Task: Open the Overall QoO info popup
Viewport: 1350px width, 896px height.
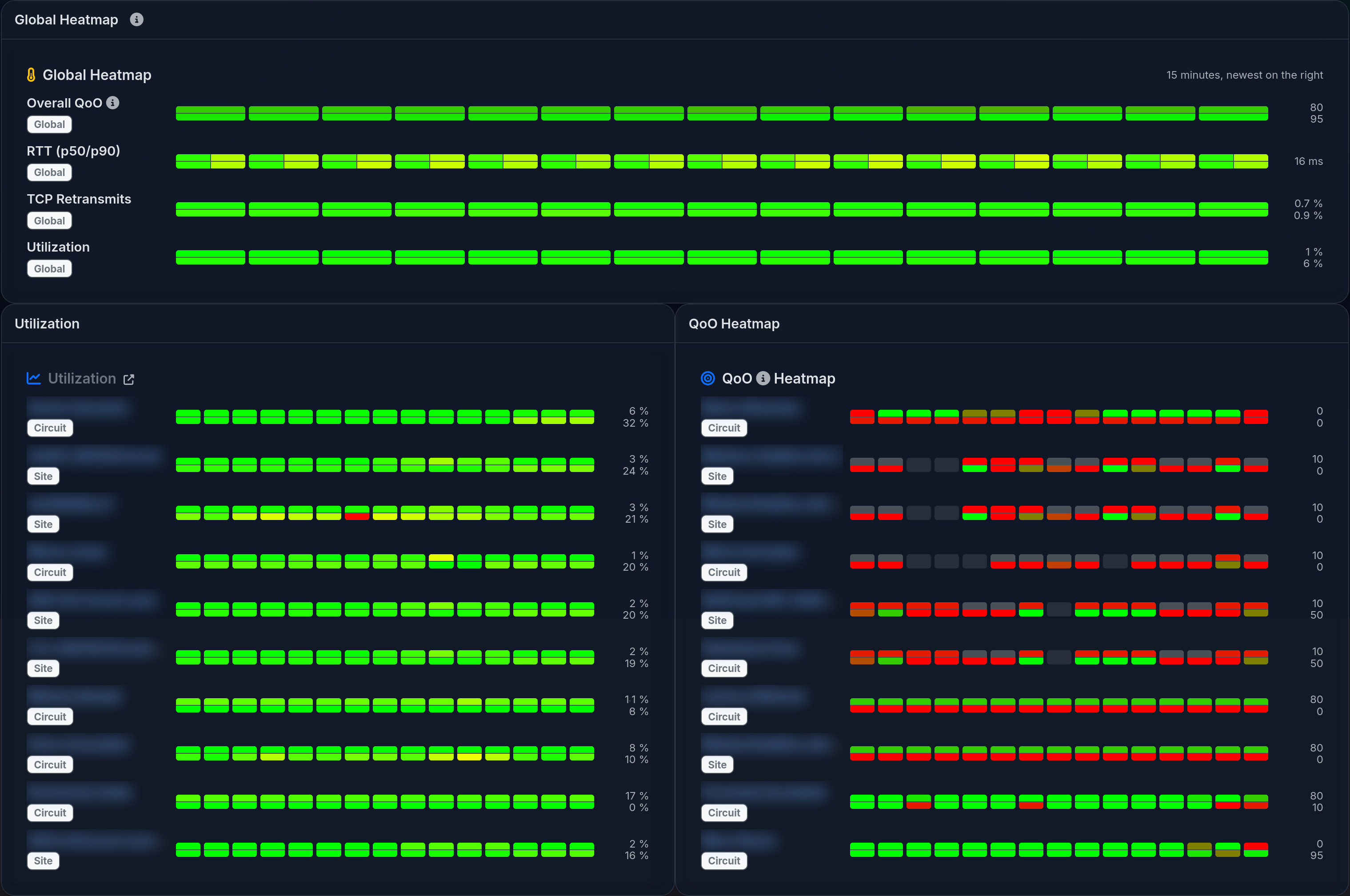Action: pyautogui.click(x=112, y=103)
